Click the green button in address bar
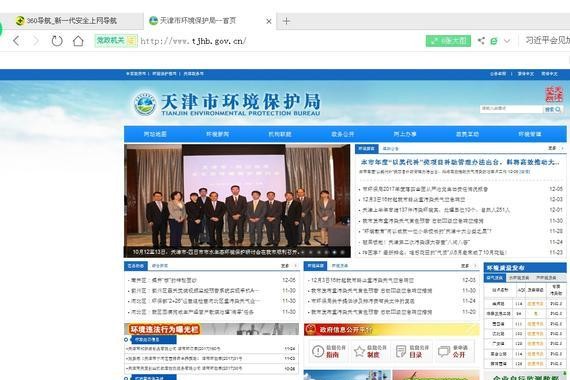Viewport: 570px width, 380px height. tap(448, 41)
